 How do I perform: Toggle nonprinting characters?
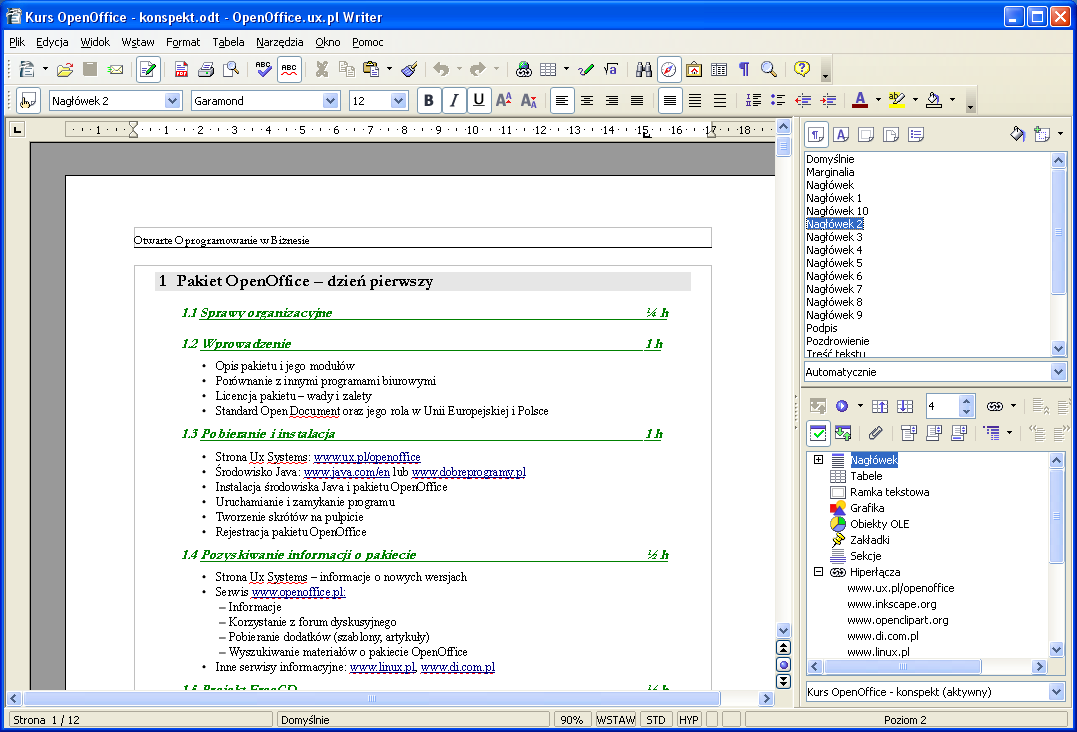[x=744, y=69]
